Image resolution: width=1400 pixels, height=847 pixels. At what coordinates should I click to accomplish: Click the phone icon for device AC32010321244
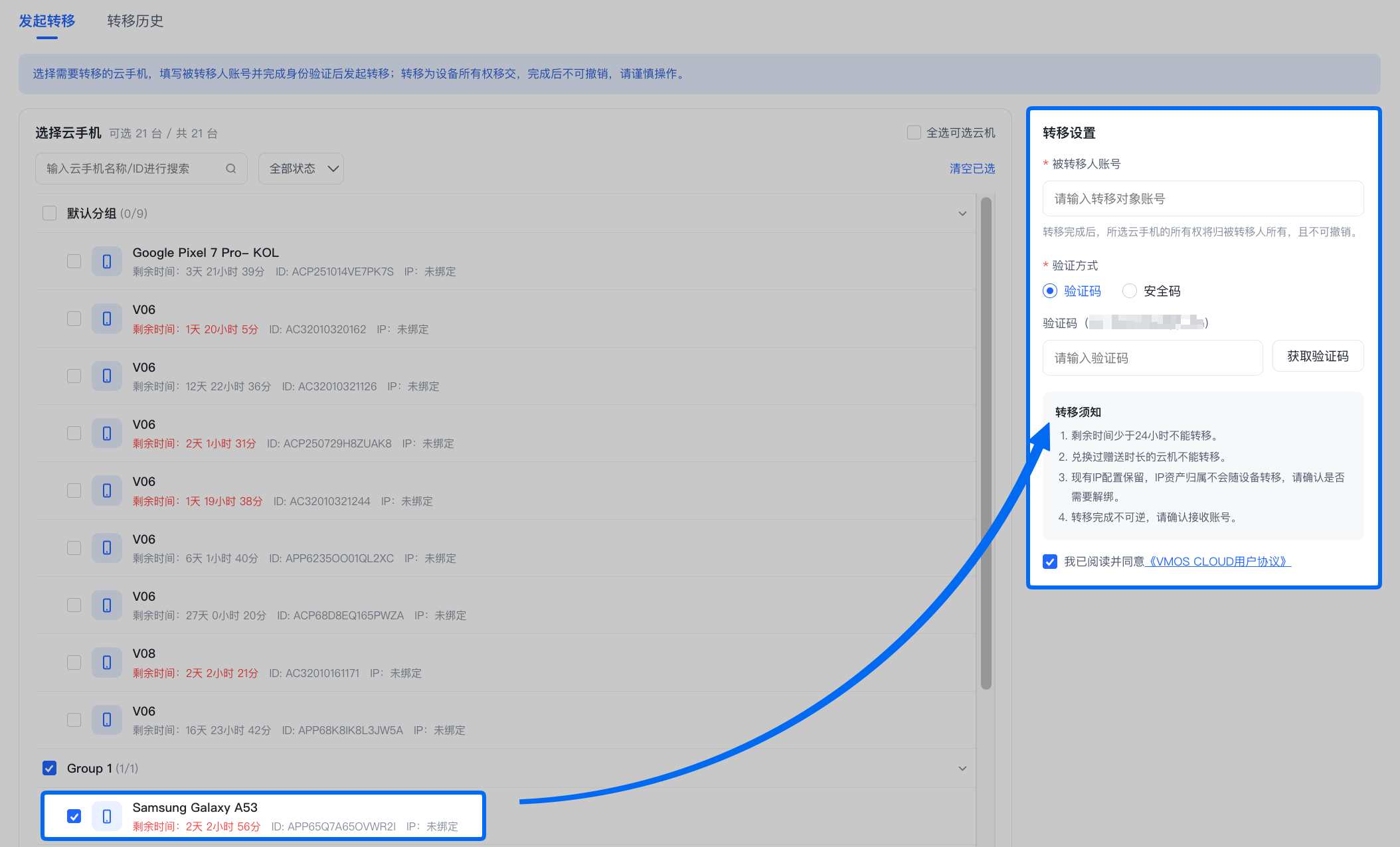[107, 491]
